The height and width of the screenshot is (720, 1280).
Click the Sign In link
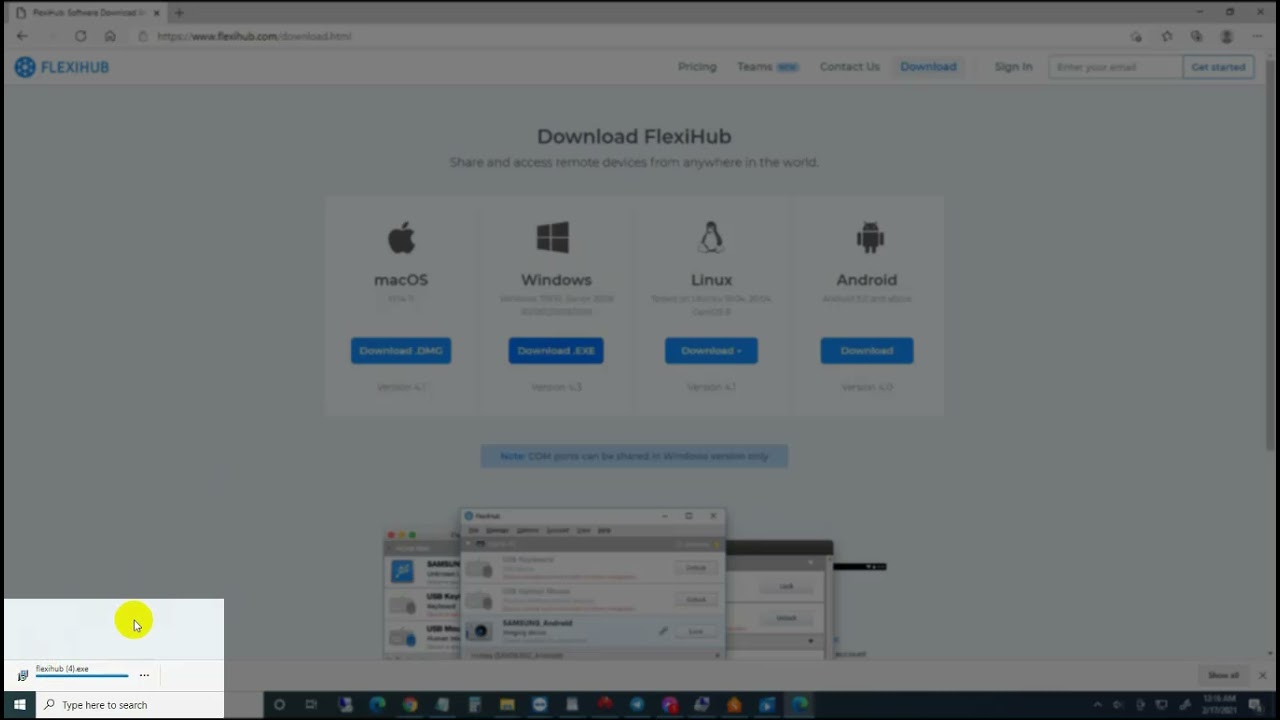(x=1013, y=67)
